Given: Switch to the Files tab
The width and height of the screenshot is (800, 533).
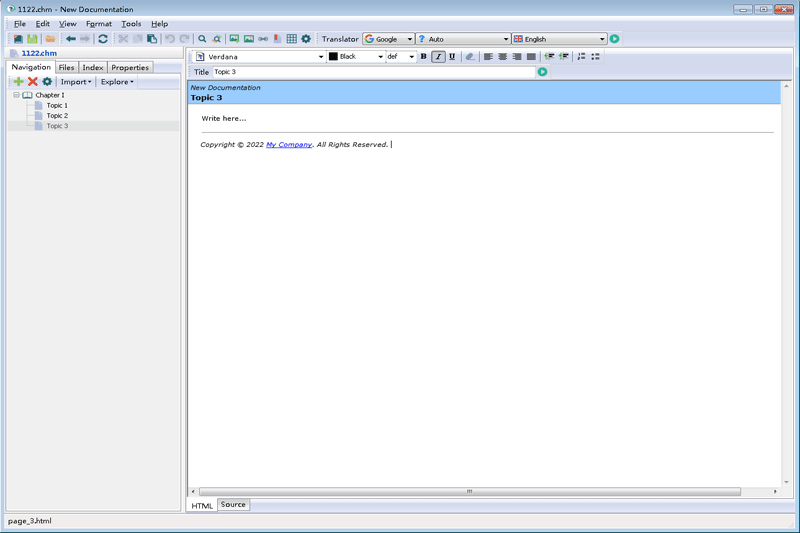Looking at the screenshot, I should point(66,67).
